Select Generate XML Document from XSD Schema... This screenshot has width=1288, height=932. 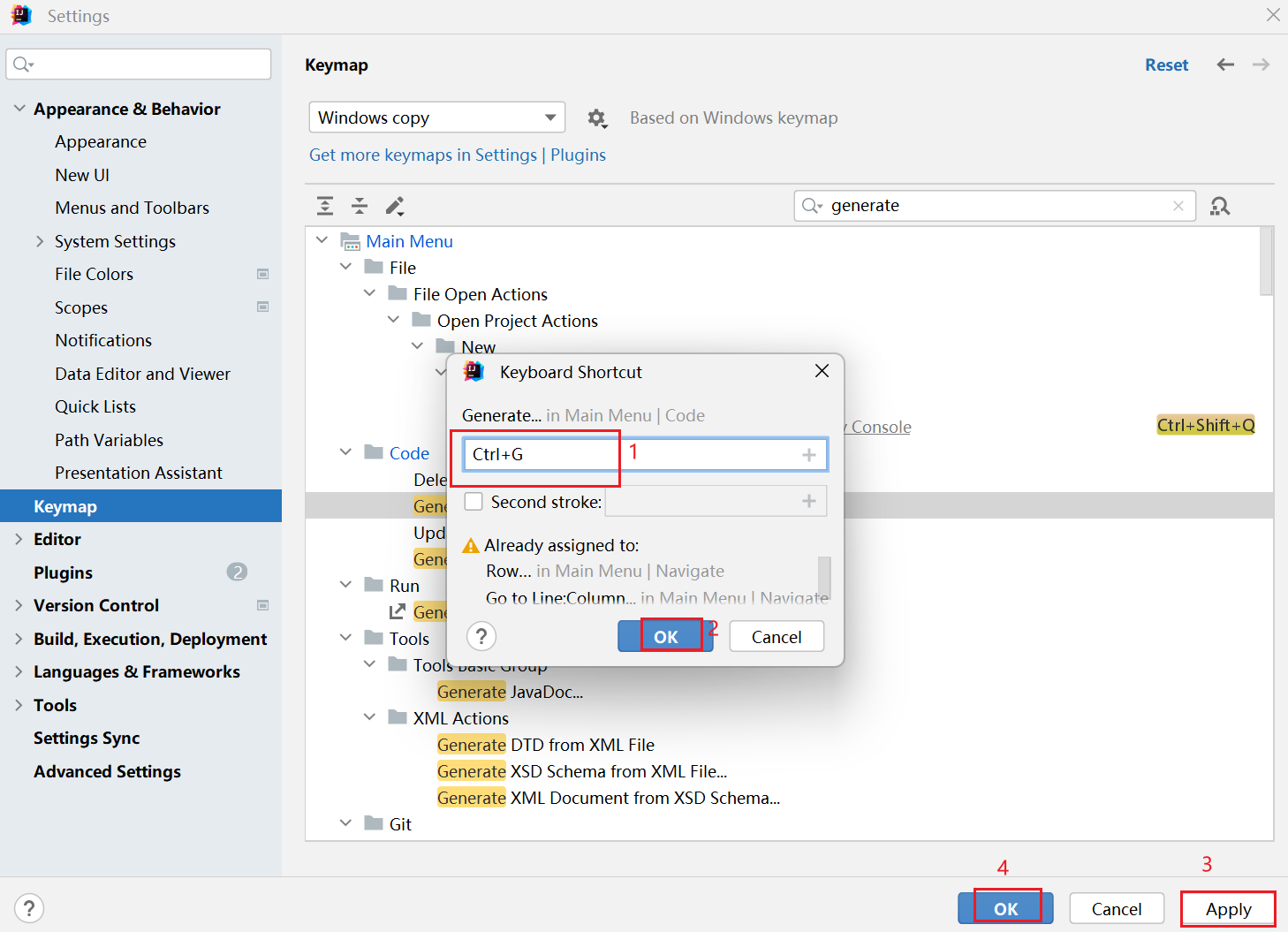click(x=609, y=798)
